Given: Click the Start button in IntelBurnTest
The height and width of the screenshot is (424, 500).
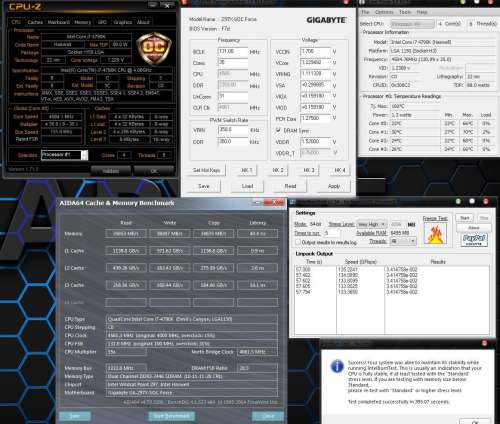Looking at the screenshot, I should [465, 218].
